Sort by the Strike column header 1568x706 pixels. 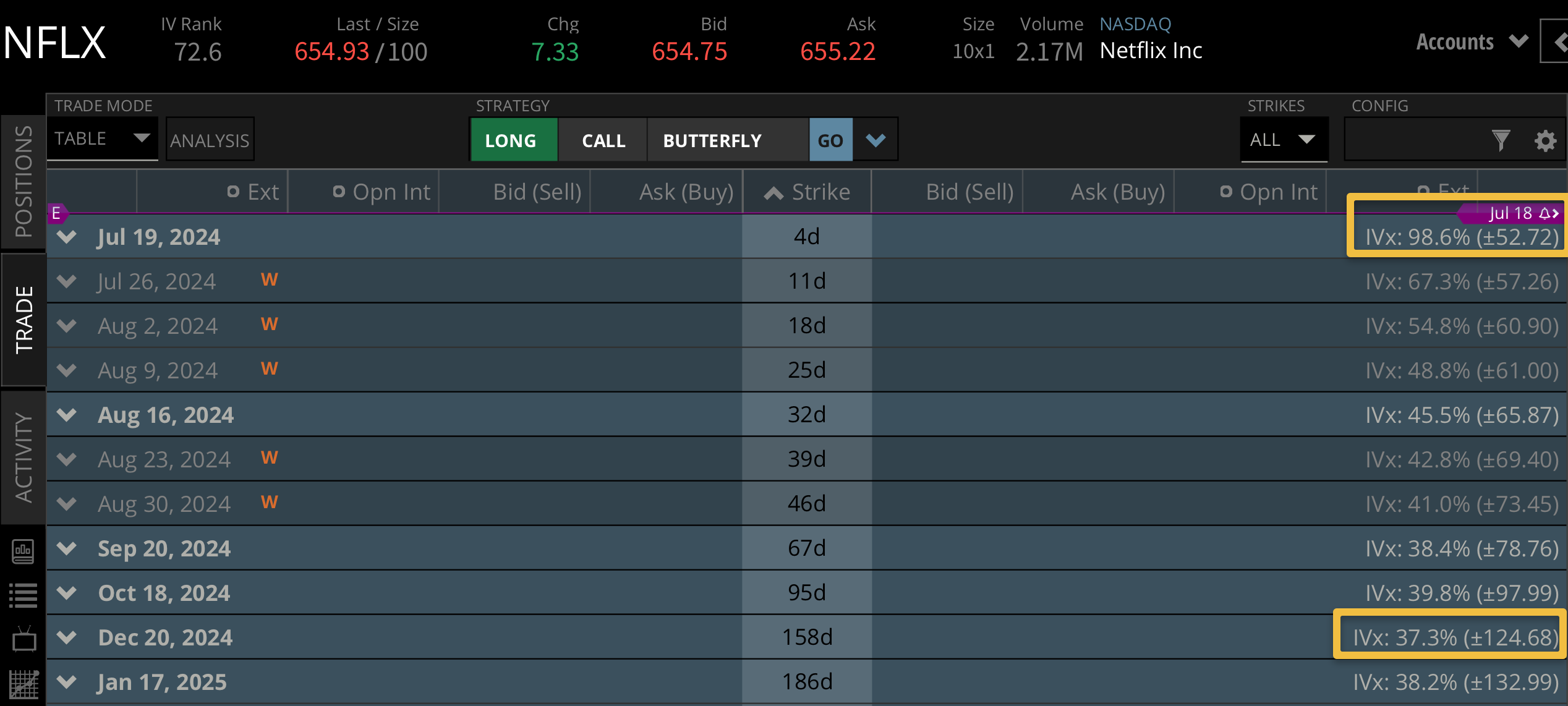[807, 192]
